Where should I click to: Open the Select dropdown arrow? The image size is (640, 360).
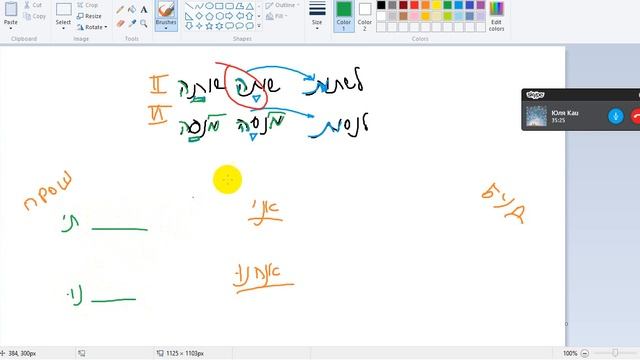click(63, 28)
